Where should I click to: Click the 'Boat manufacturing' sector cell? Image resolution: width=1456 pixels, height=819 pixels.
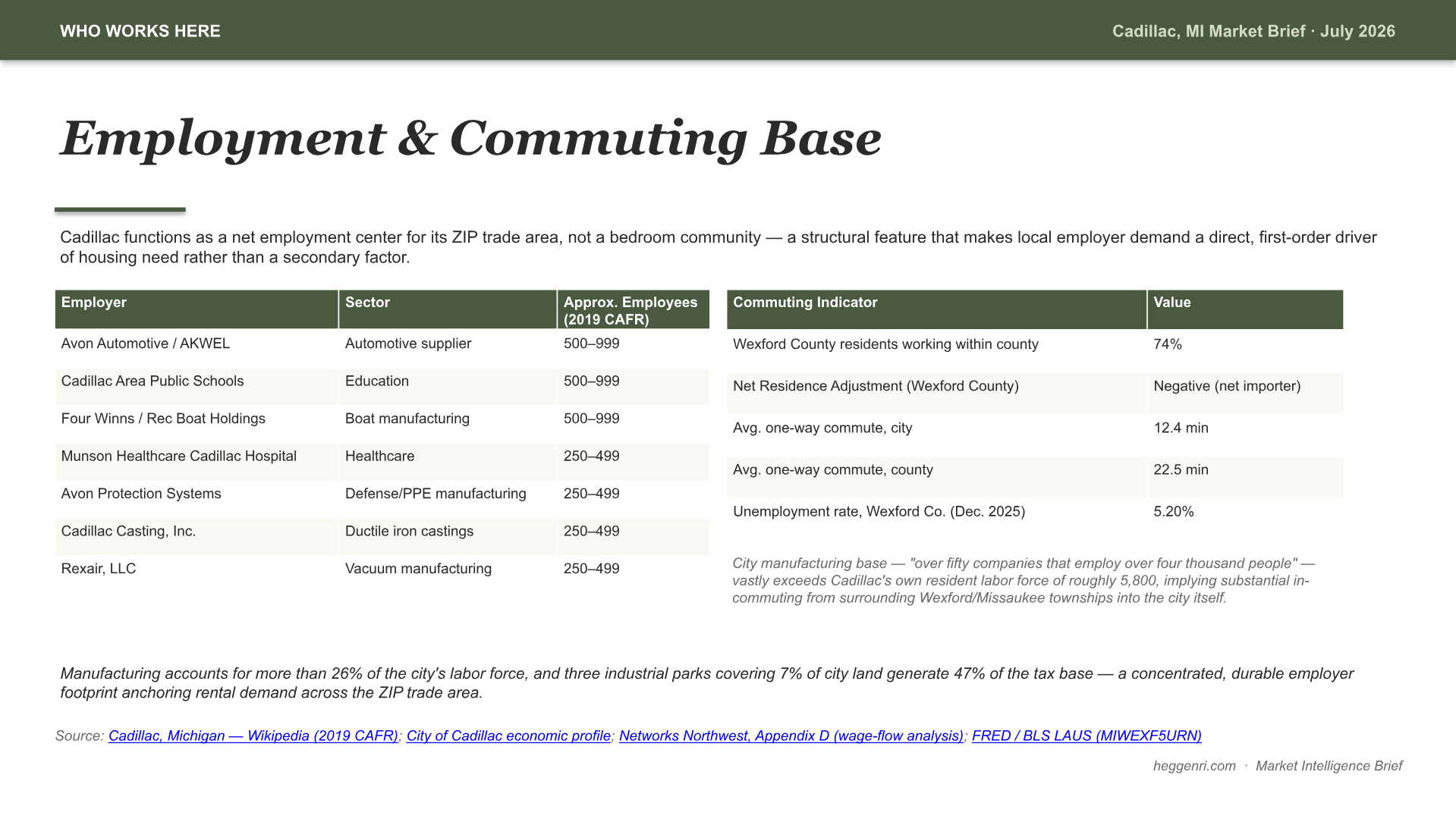[x=448, y=423]
